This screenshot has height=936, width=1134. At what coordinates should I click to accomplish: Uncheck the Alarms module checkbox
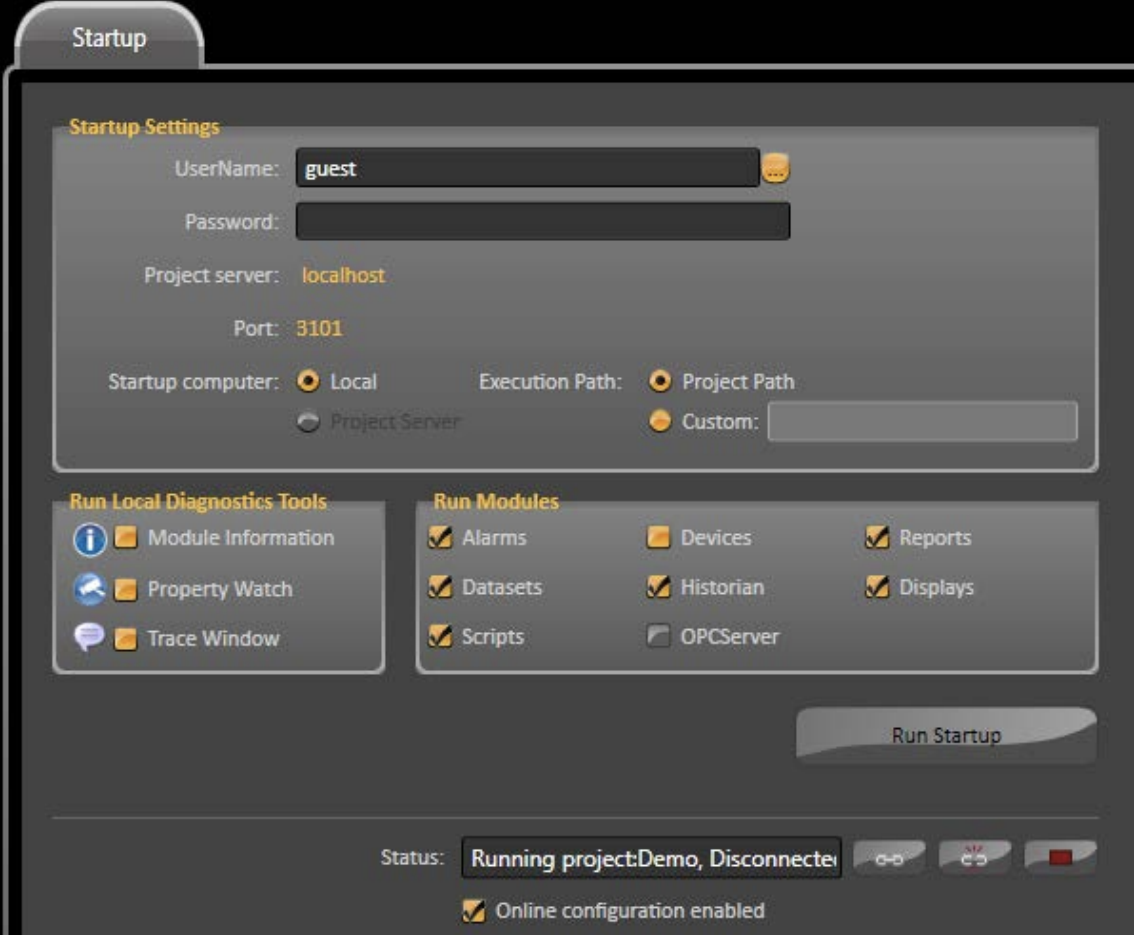pos(440,538)
